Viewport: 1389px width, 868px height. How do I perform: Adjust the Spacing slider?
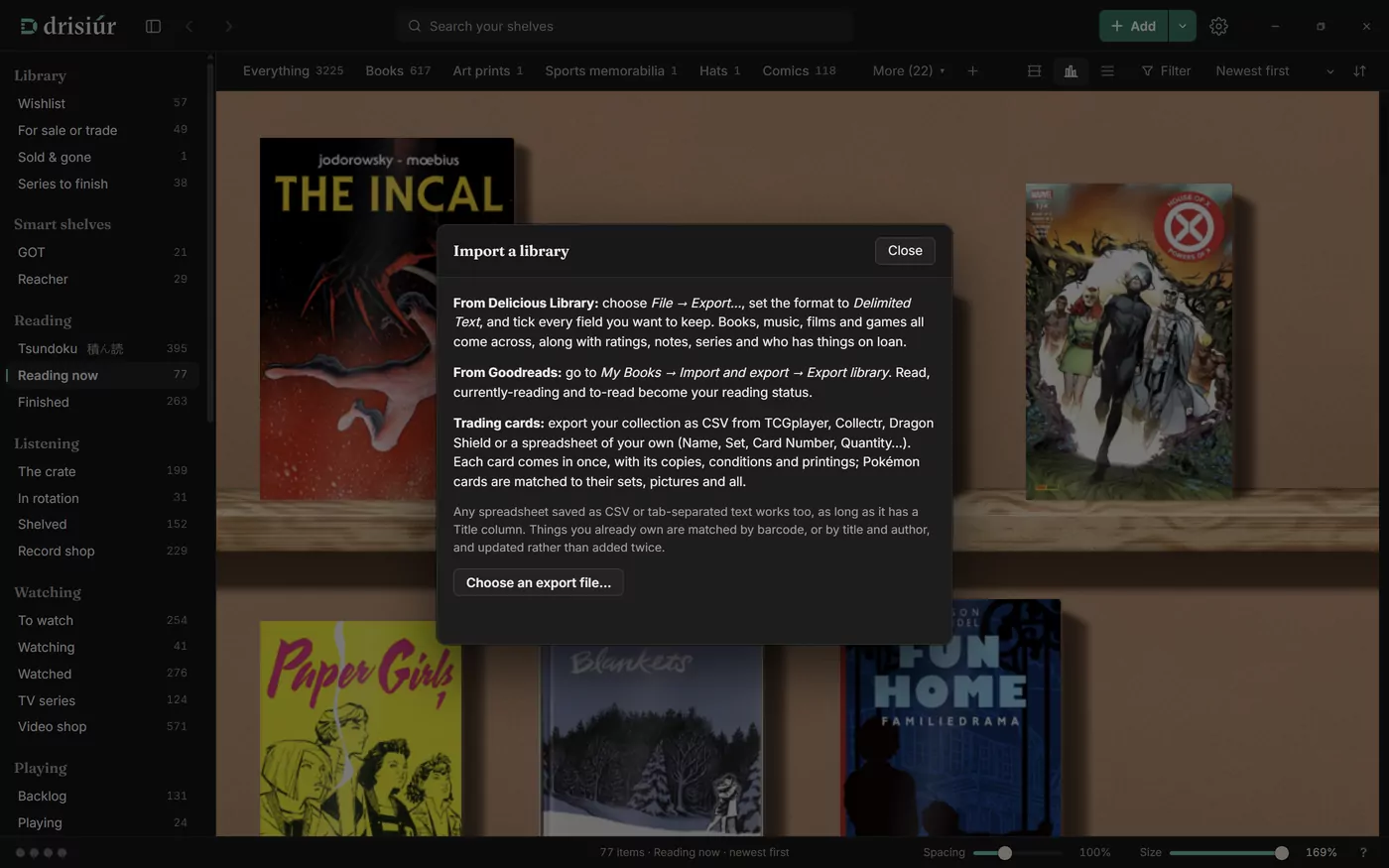1017,852
